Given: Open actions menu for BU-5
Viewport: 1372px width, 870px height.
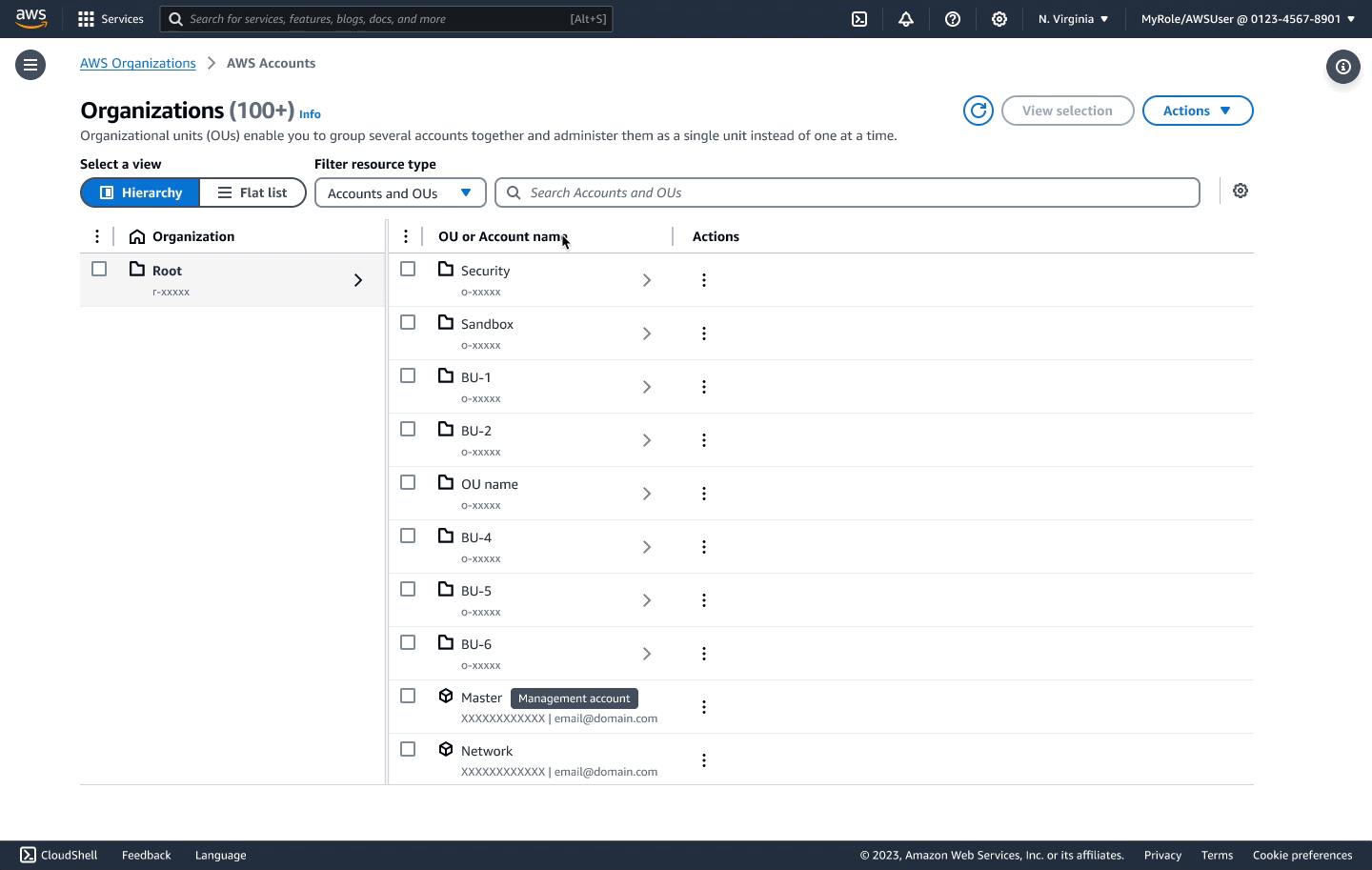Looking at the screenshot, I should tap(704, 600).
